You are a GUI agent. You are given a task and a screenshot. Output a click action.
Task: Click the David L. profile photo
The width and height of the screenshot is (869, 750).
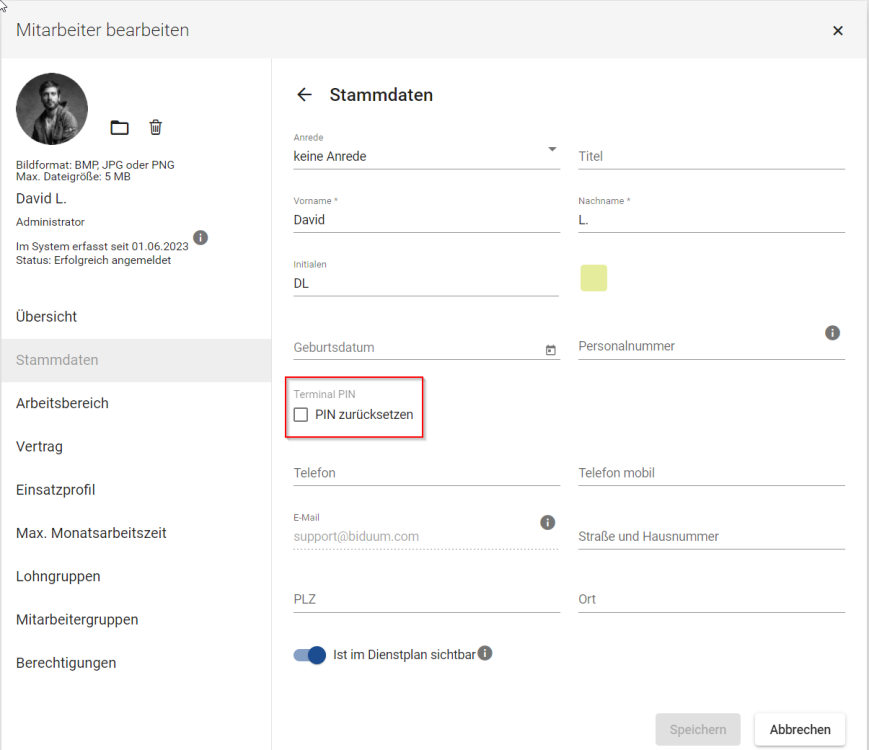coord(52,109)
